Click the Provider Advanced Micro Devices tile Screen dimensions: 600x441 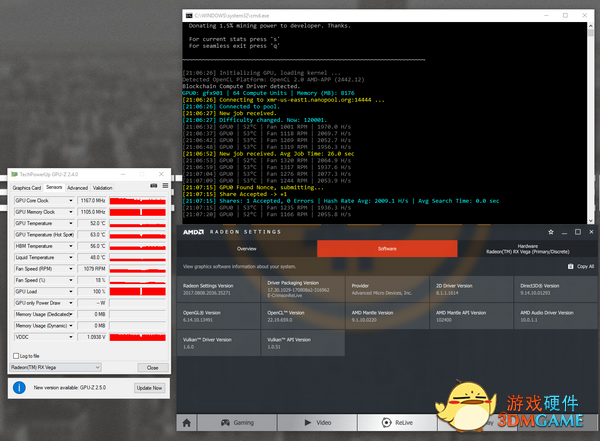pyautogui.click(x=387, y=289)
